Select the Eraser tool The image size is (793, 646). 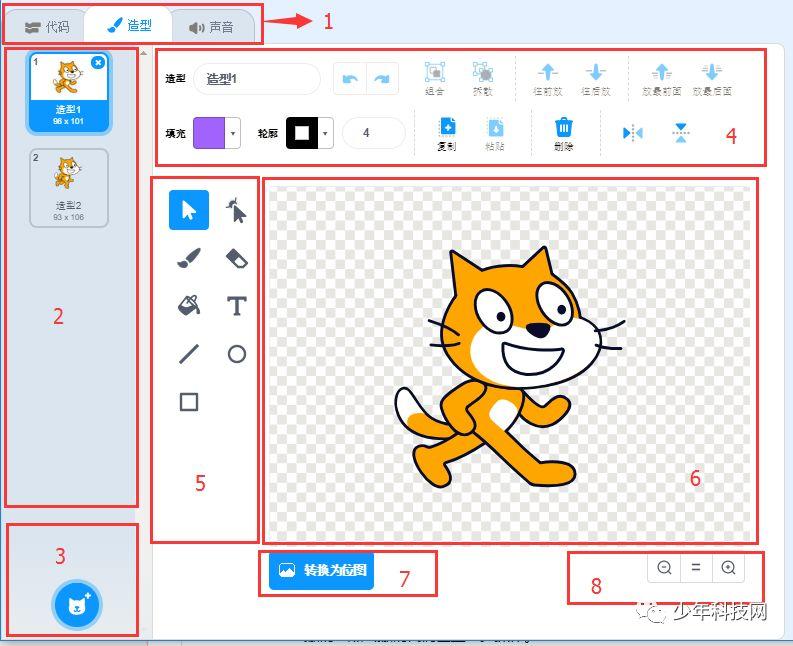point(236,257)
